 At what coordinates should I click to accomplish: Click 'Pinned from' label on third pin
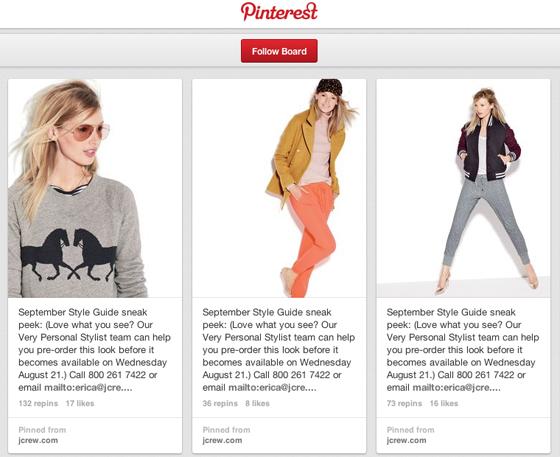(410, 430)
